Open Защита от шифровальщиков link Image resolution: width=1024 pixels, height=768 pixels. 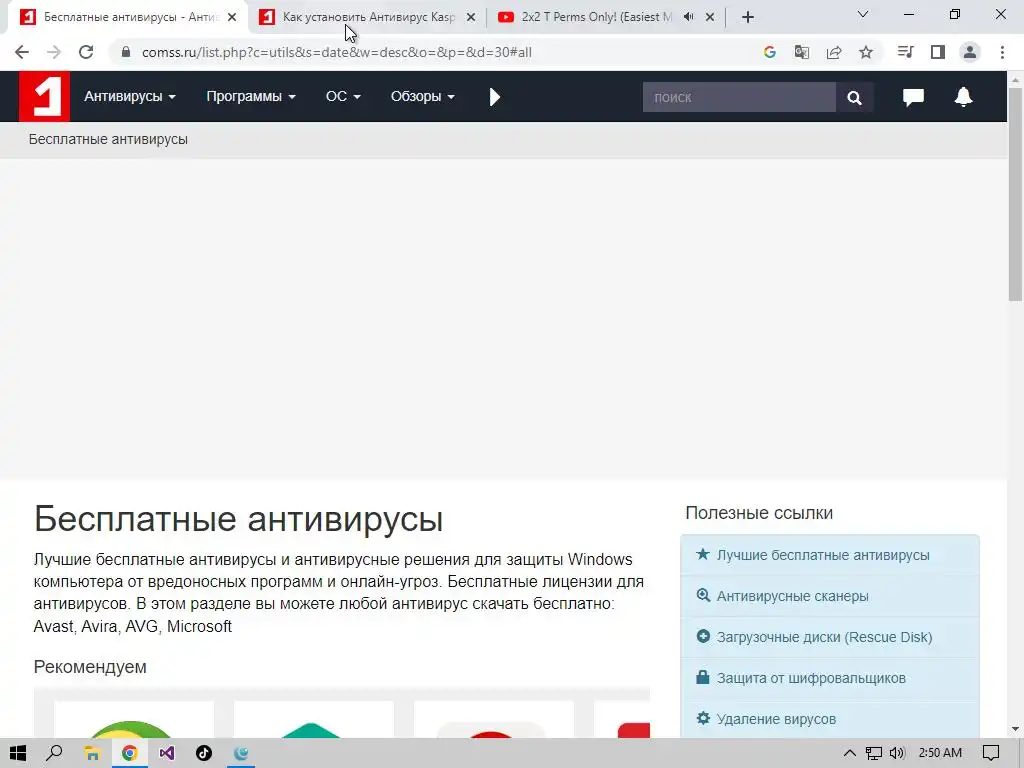point(811,678)
